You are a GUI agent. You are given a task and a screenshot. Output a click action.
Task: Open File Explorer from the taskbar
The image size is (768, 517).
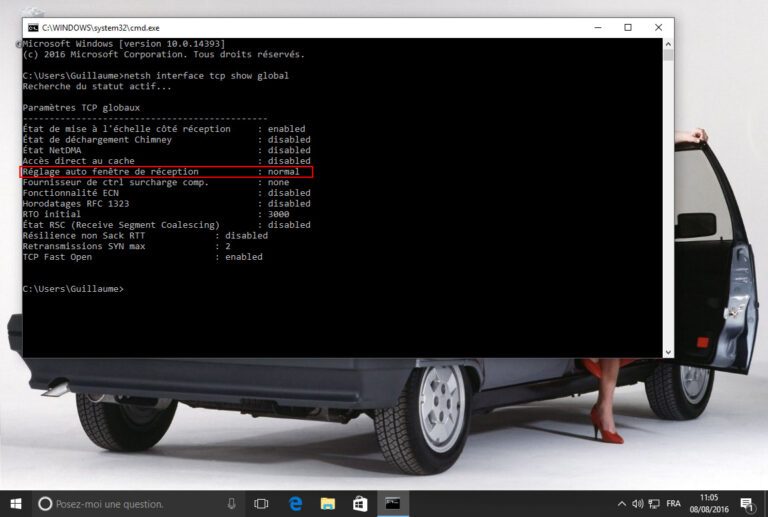click(x=327, y=504)
